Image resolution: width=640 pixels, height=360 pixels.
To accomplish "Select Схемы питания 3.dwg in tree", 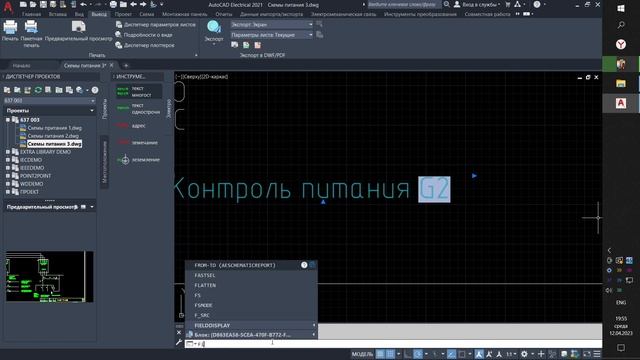I will (54, 144).
